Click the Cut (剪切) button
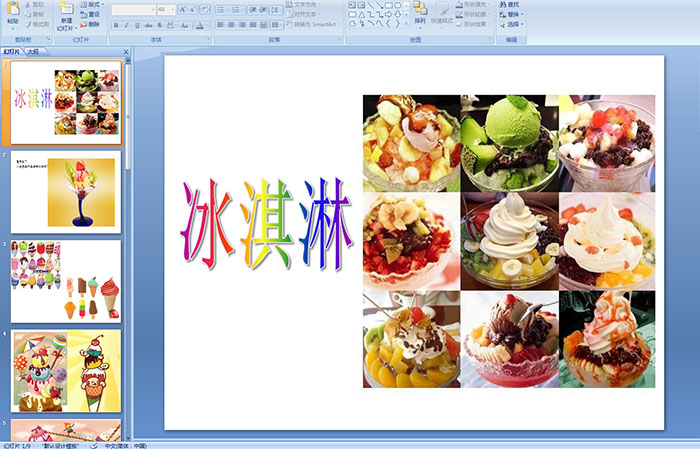 (34, 5)
